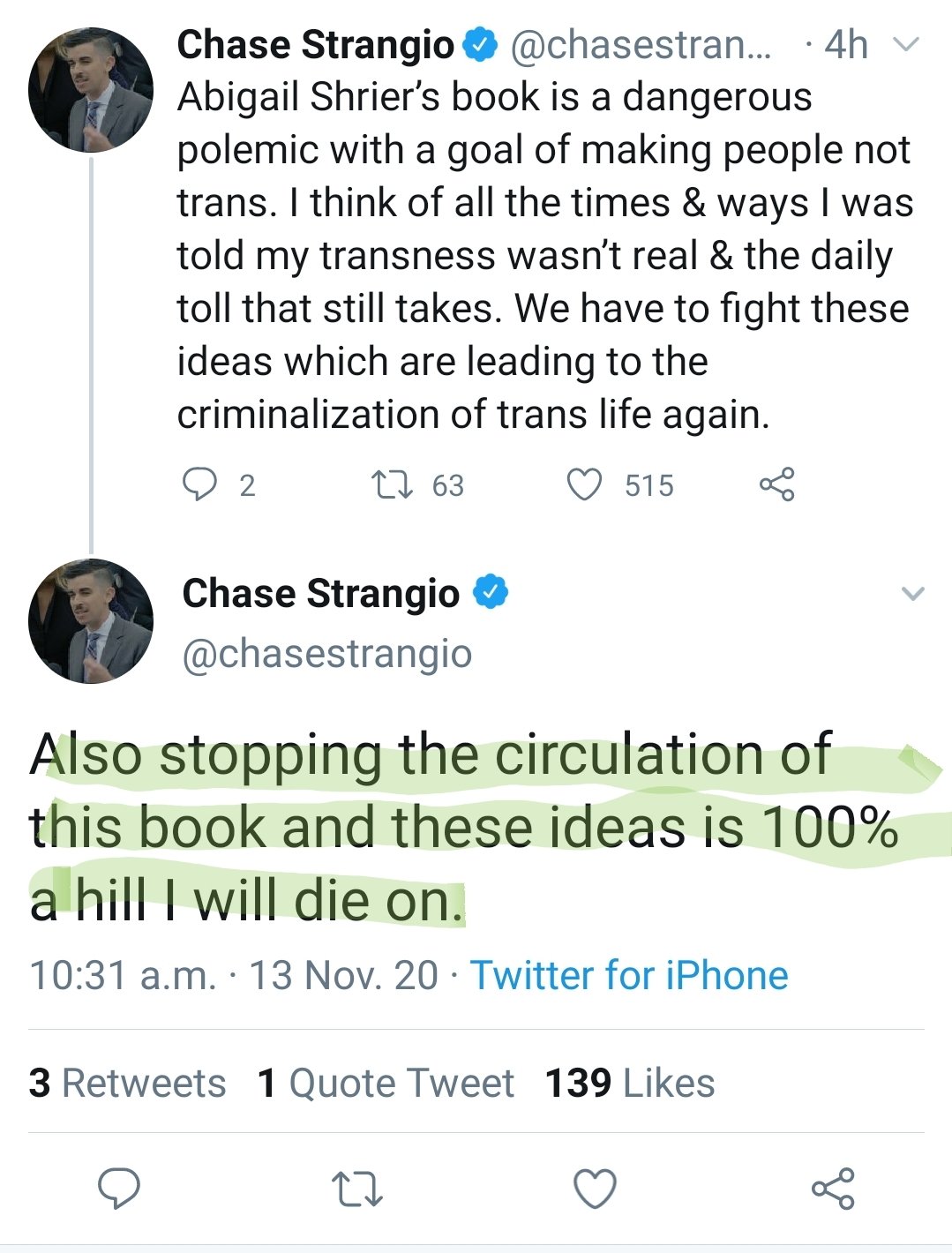Reply to the first tweet
Viewport: 952px width, 1253px height.
coord(199,484)
